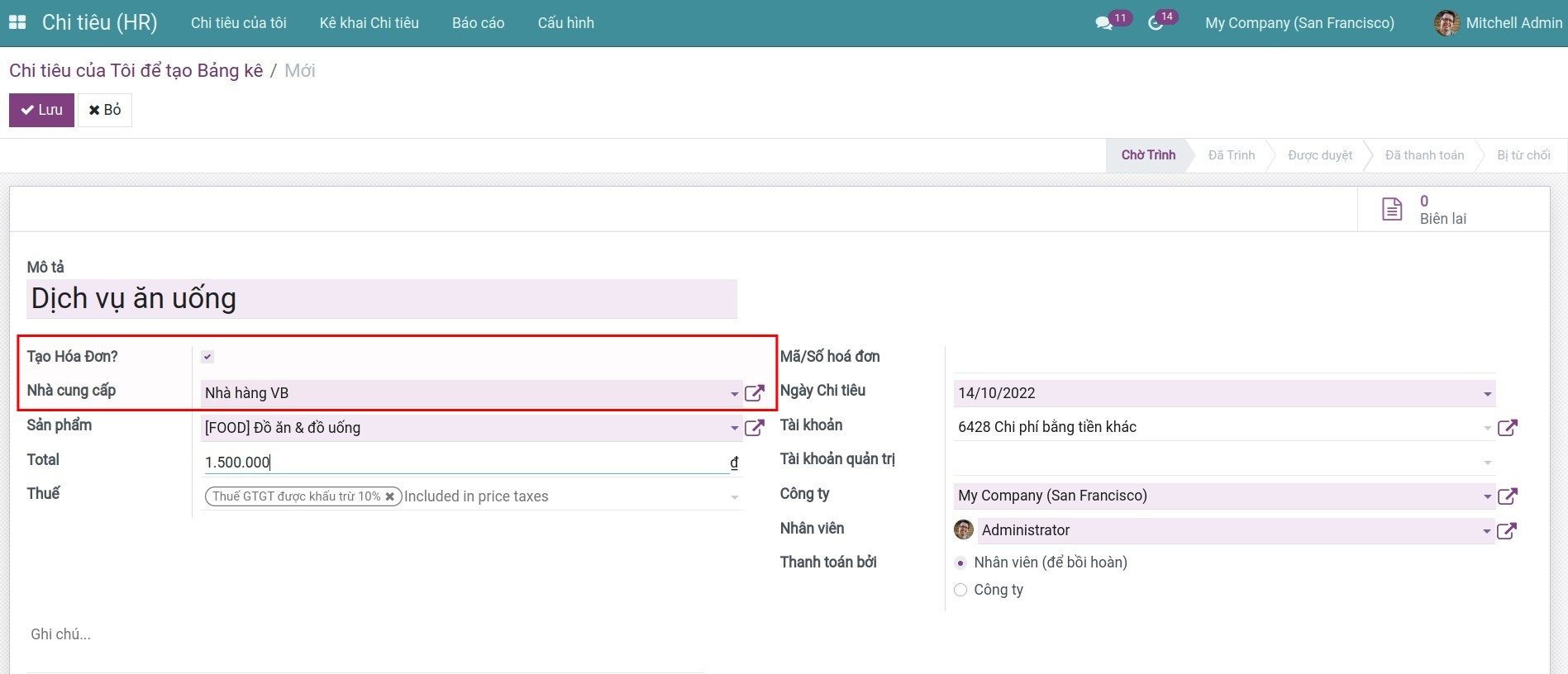The width and height of the screenshot is (1568, 674).
Task: Open the activities clock icon
Action: 1156,23
